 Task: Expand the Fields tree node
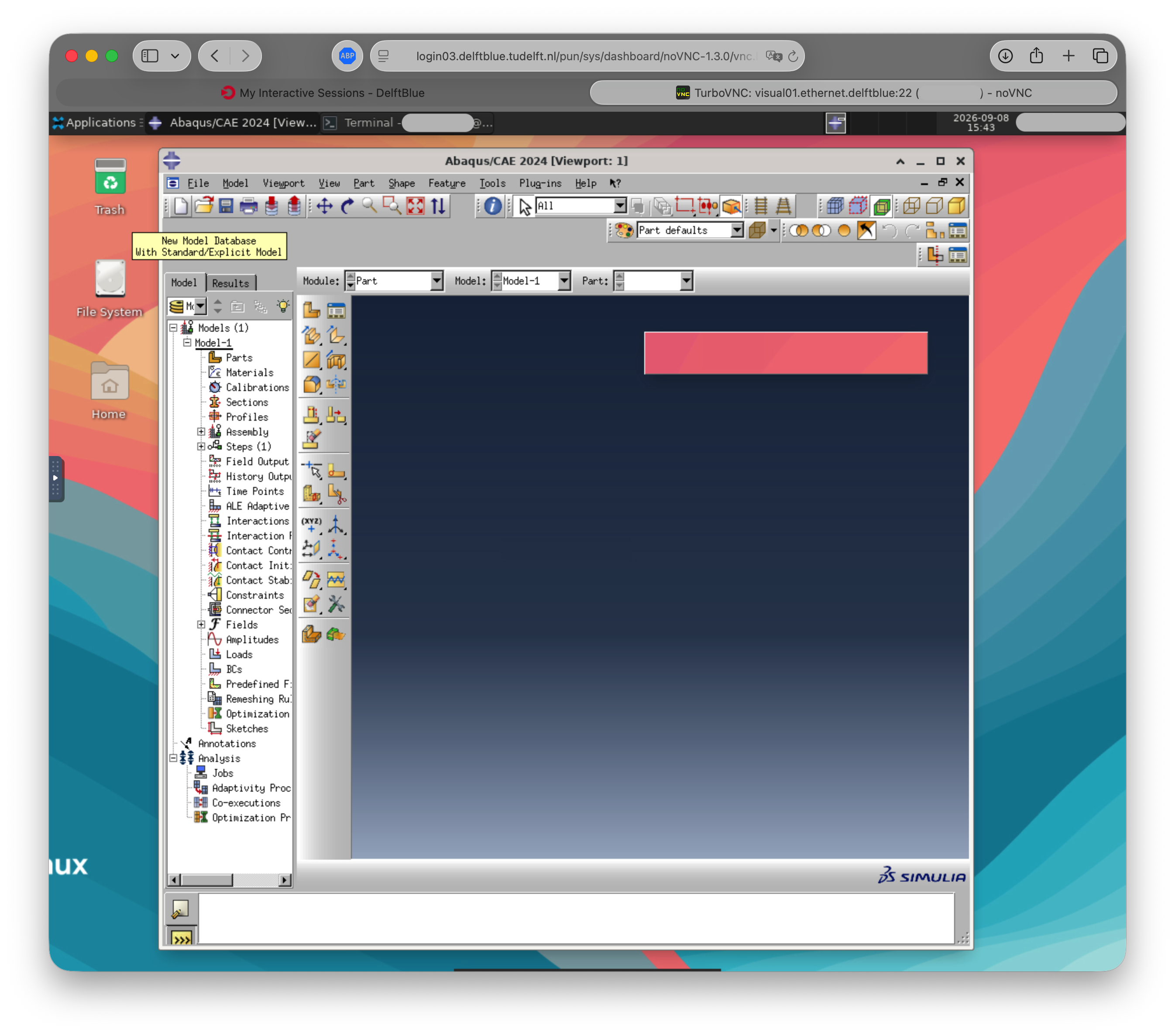[x=201, y=624]
